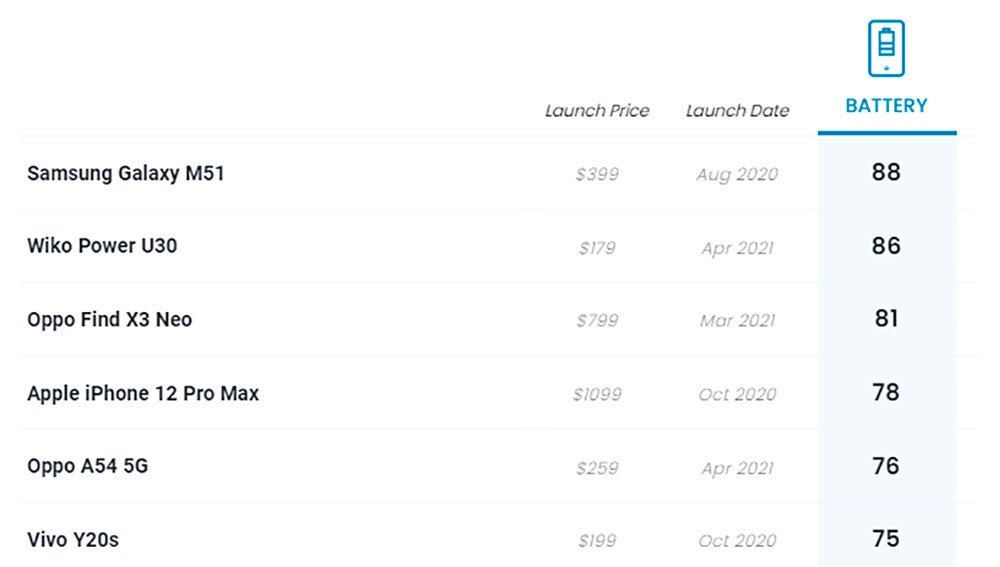Click the battery phone icon

coord(886,48)
